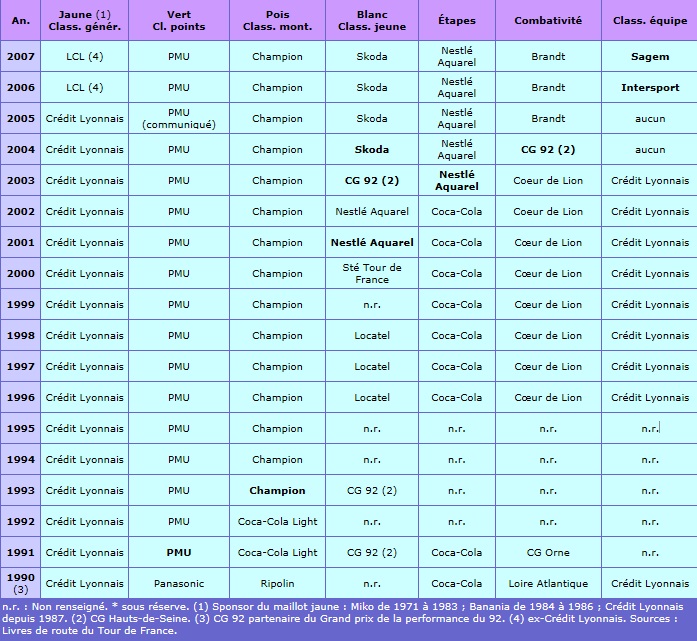This screenshot has width=697, height=641.
Task: Select the 2001 year cell
Action: pyautogui.click(x=20, y=243)
